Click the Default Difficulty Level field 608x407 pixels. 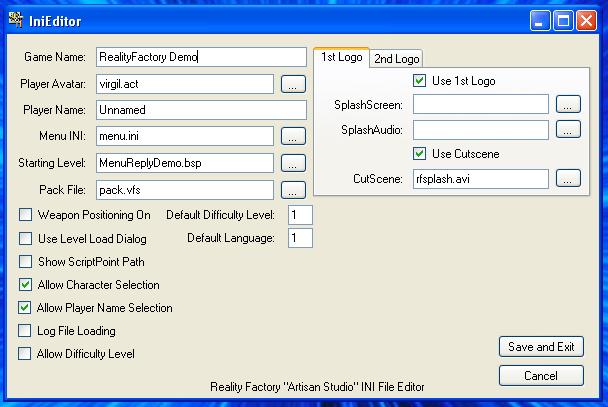click(x=300, y=215)
